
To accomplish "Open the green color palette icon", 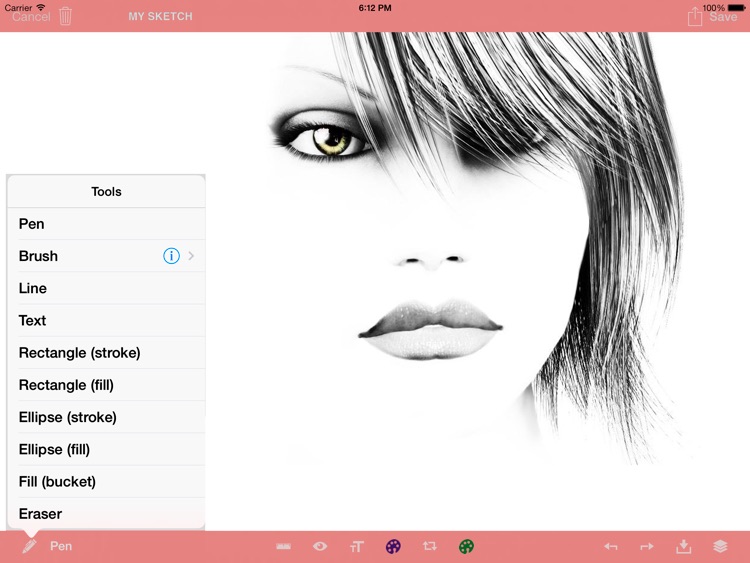I will pyautogui.click(x=466, y=546).
